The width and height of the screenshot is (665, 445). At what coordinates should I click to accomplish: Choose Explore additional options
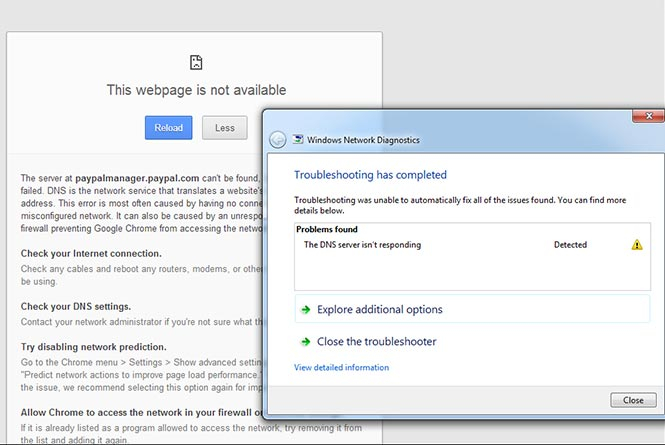472,309
